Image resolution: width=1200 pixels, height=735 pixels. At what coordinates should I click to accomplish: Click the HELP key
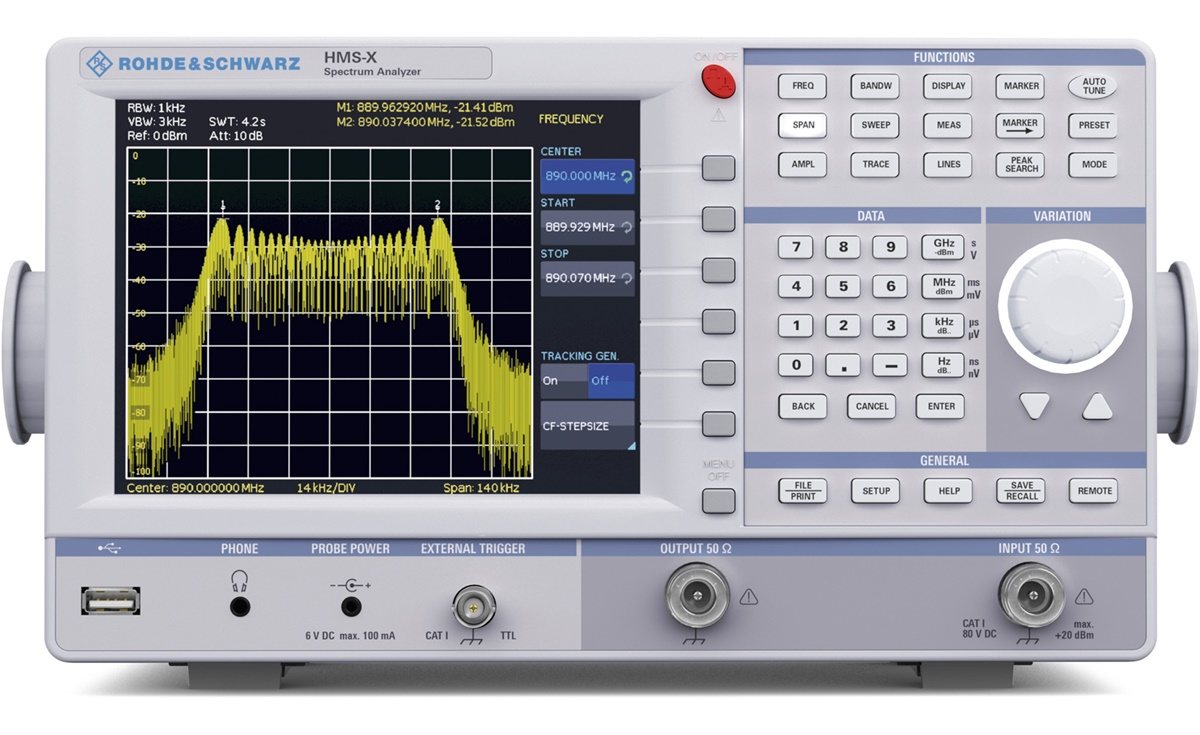(948, 491)
